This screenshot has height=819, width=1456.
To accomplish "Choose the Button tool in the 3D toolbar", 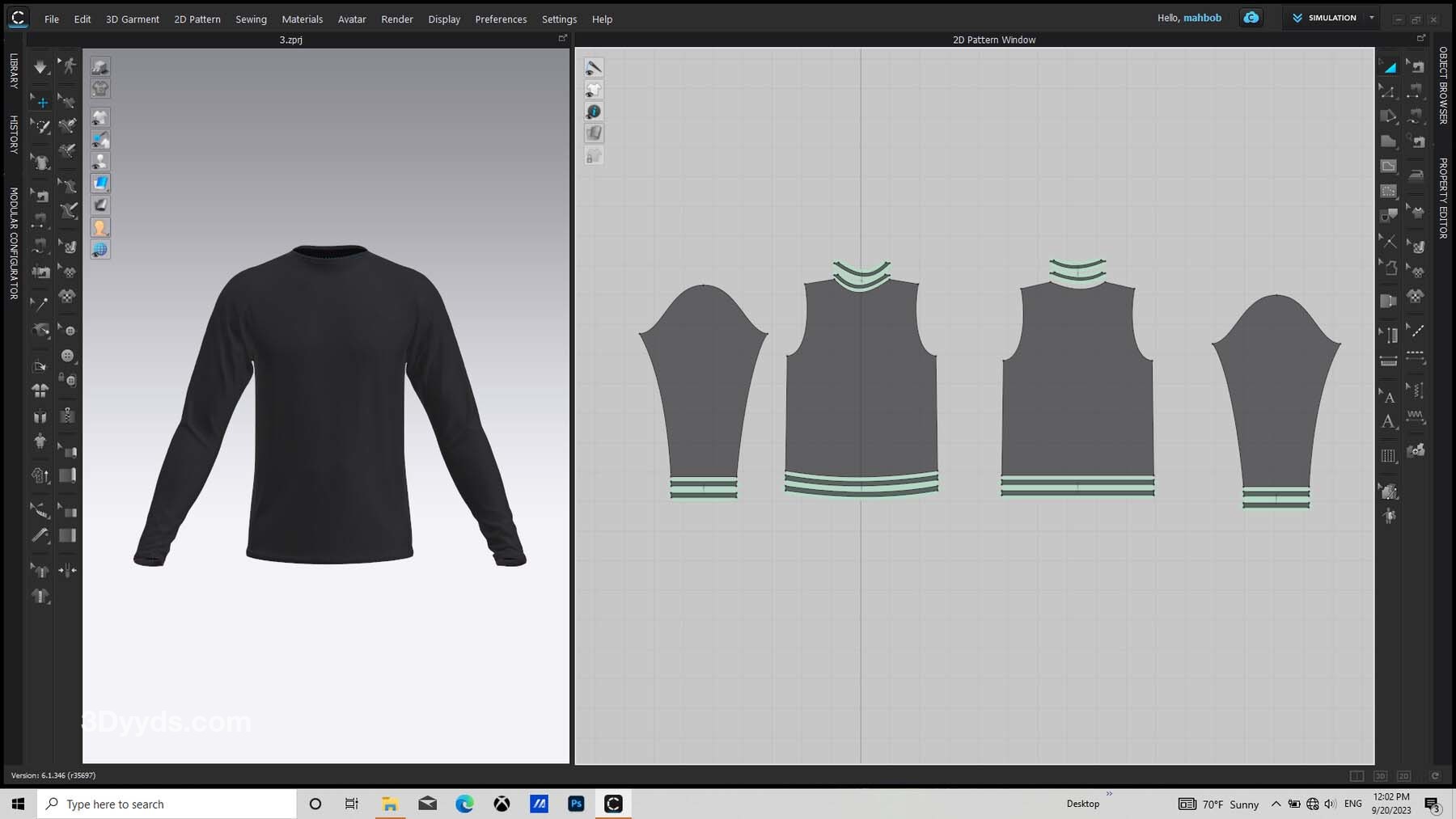I will click(68, 356).
